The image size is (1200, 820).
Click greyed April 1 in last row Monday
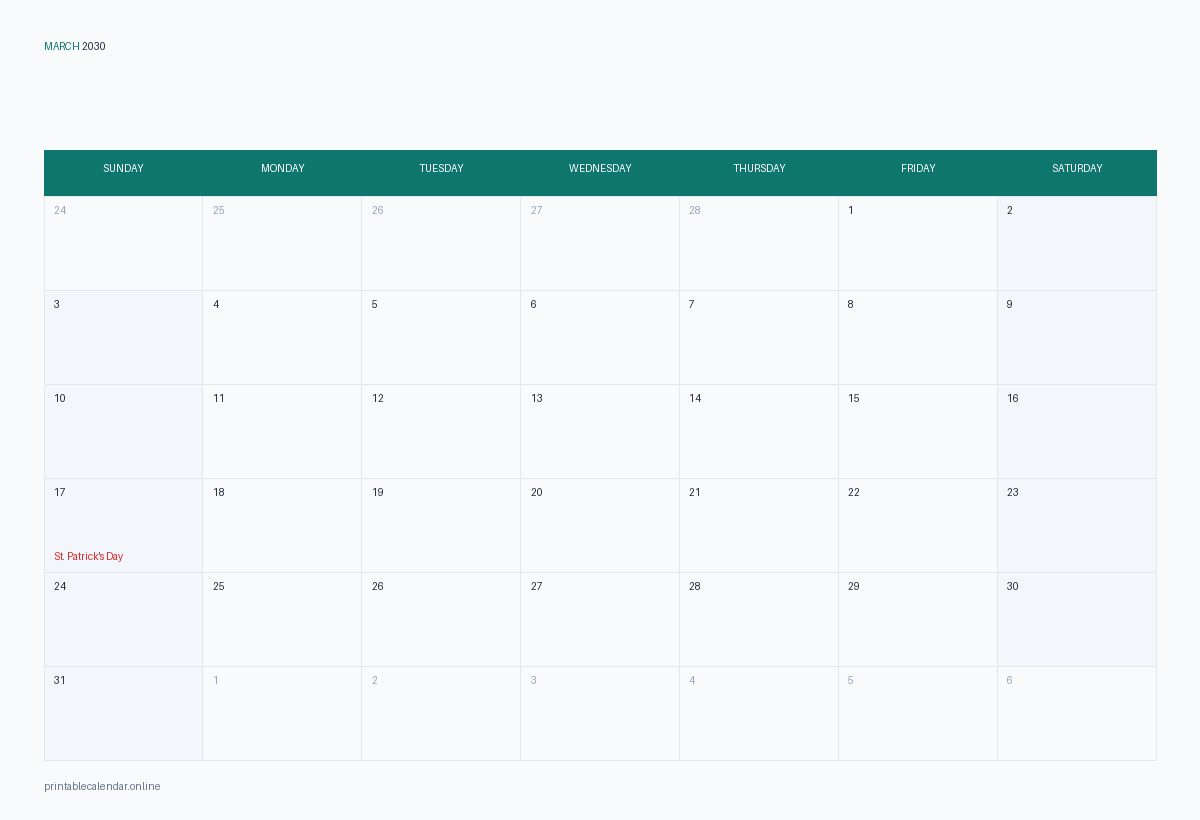click(282, 713)
